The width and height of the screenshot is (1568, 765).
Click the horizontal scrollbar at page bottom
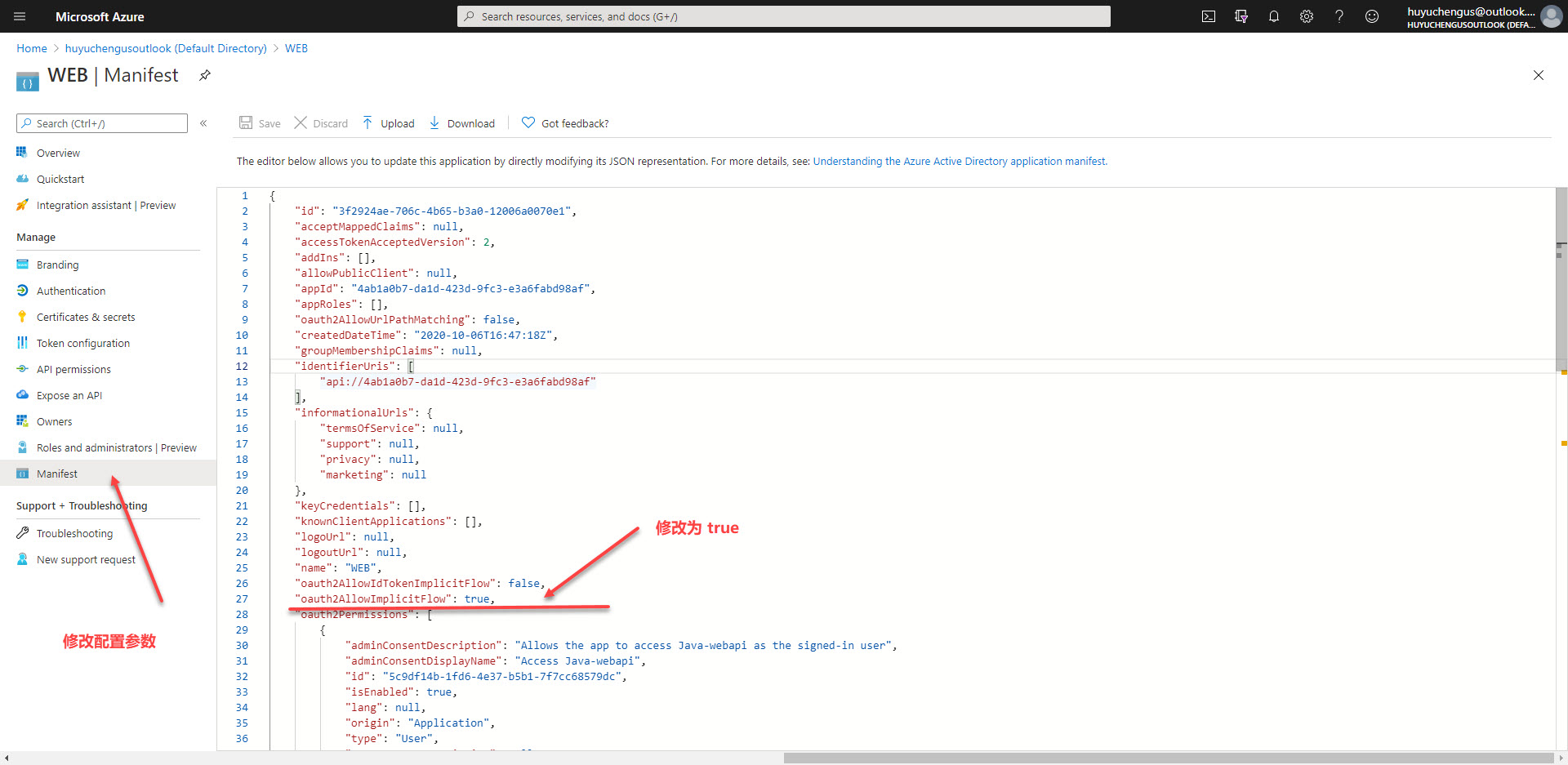tap(1168, 758)
